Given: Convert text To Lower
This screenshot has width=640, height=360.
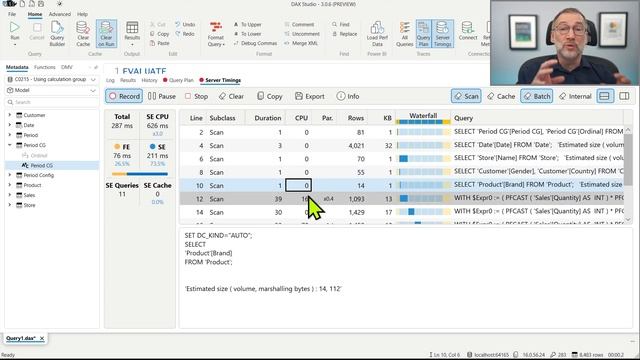Looking at the screenshot, I should tap(248, 34).
